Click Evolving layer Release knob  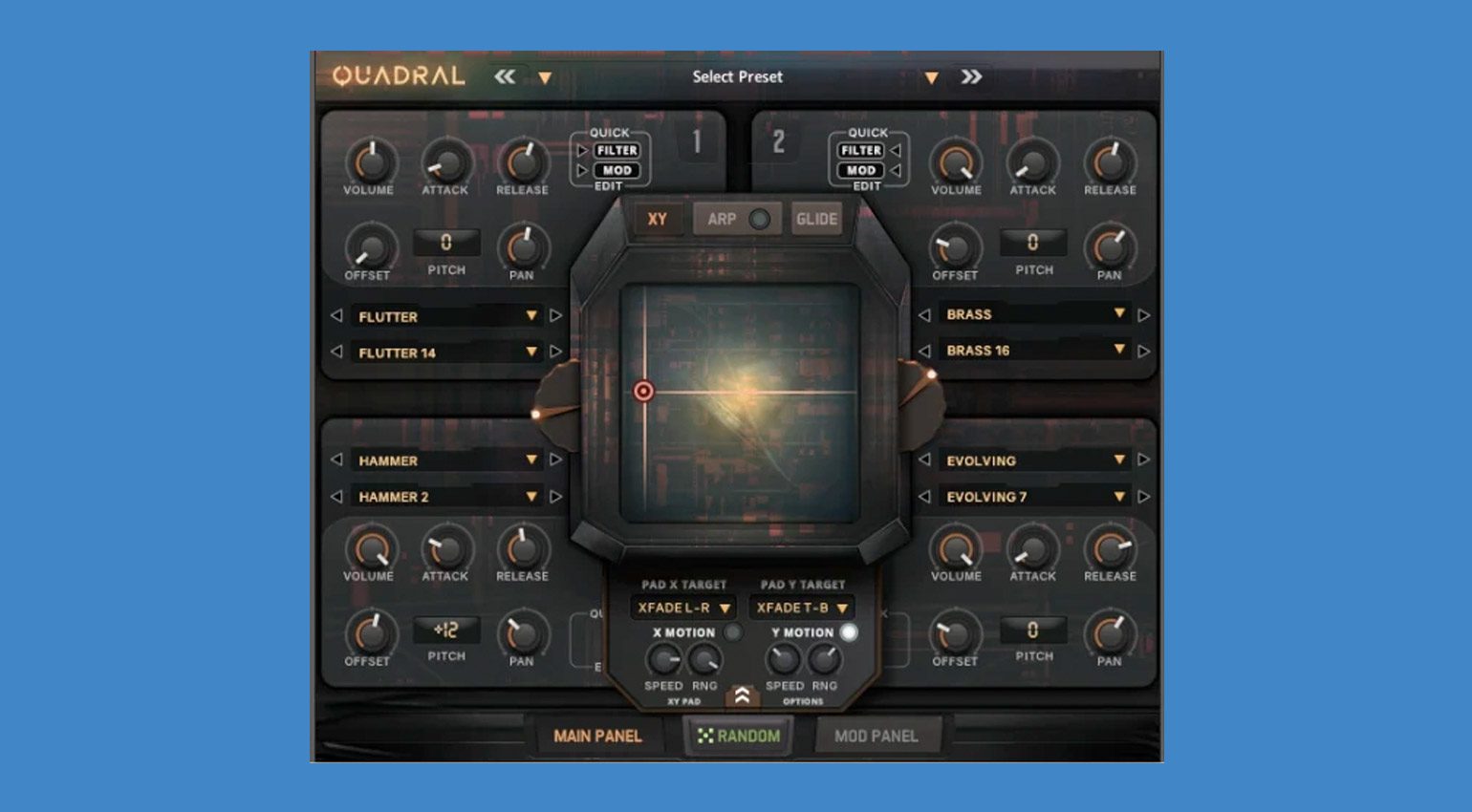(1110, 549)
